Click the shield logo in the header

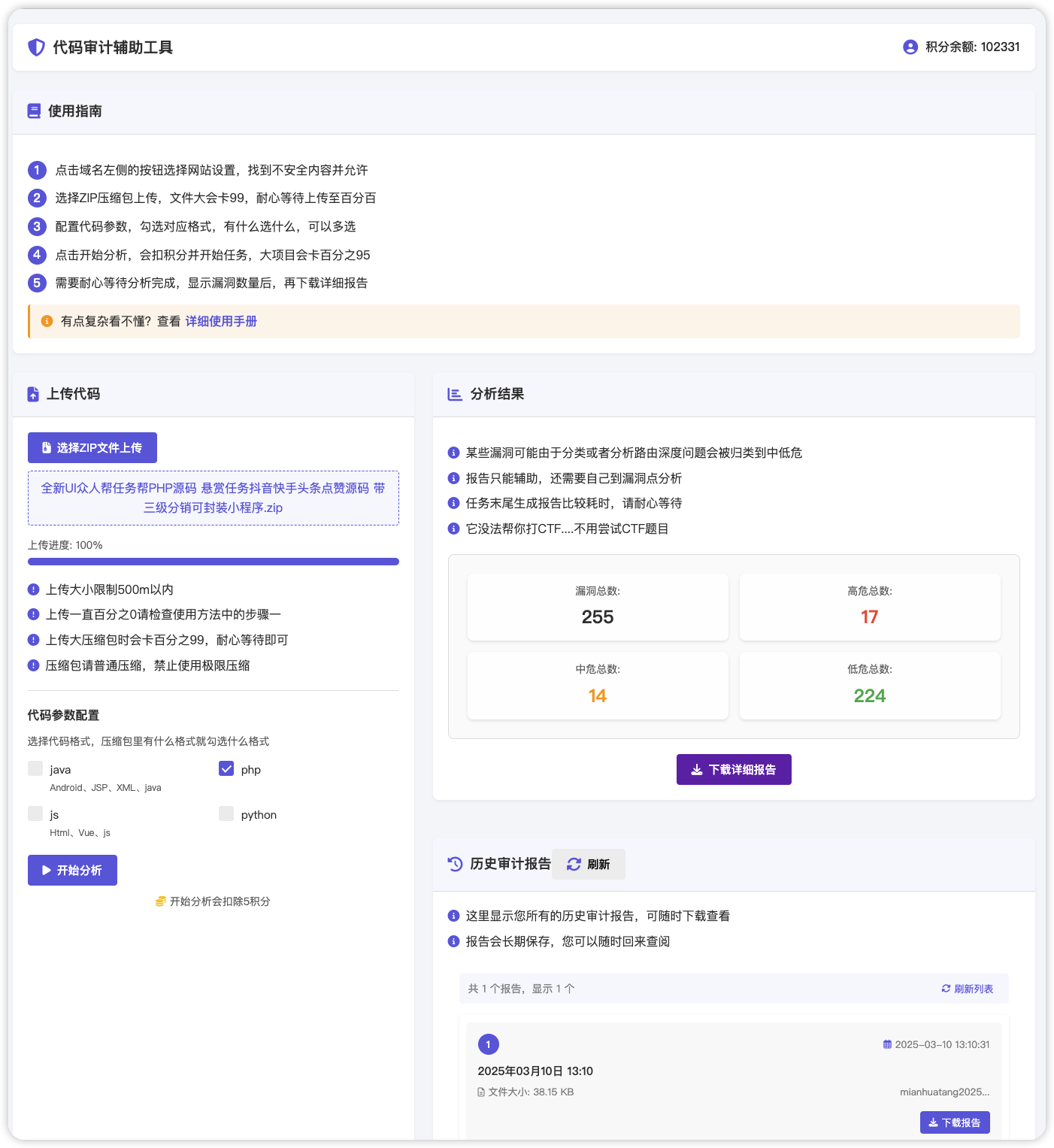35,47
